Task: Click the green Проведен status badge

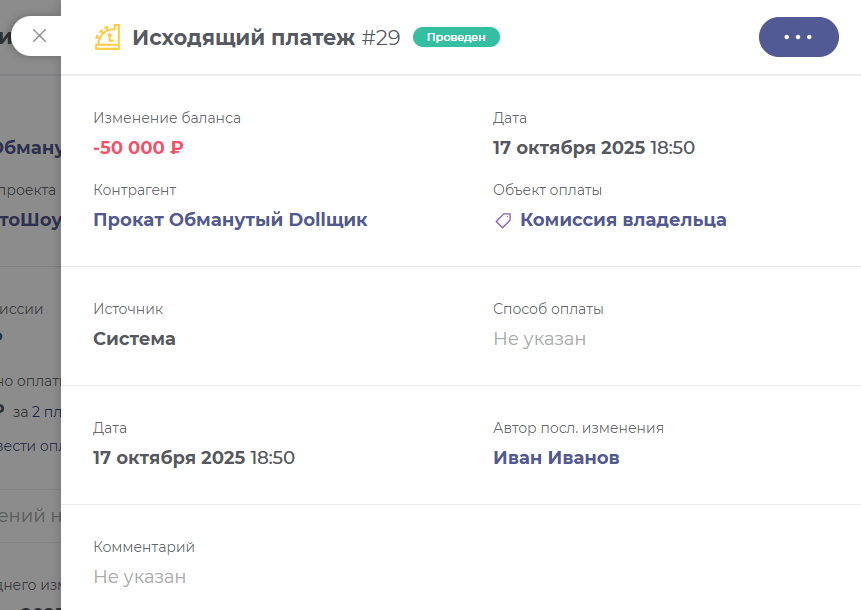Action: 456,38
